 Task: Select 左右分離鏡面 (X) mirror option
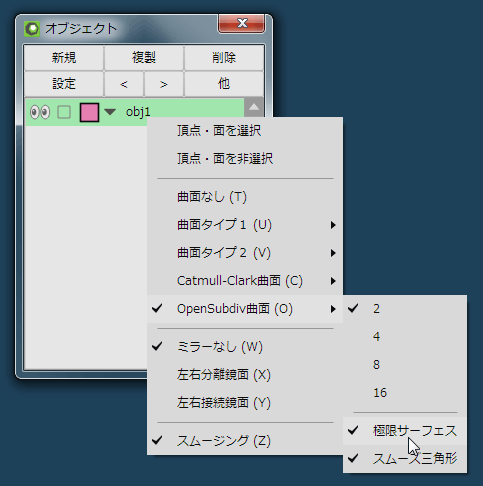pyautogui.click(x=245, y=375)
